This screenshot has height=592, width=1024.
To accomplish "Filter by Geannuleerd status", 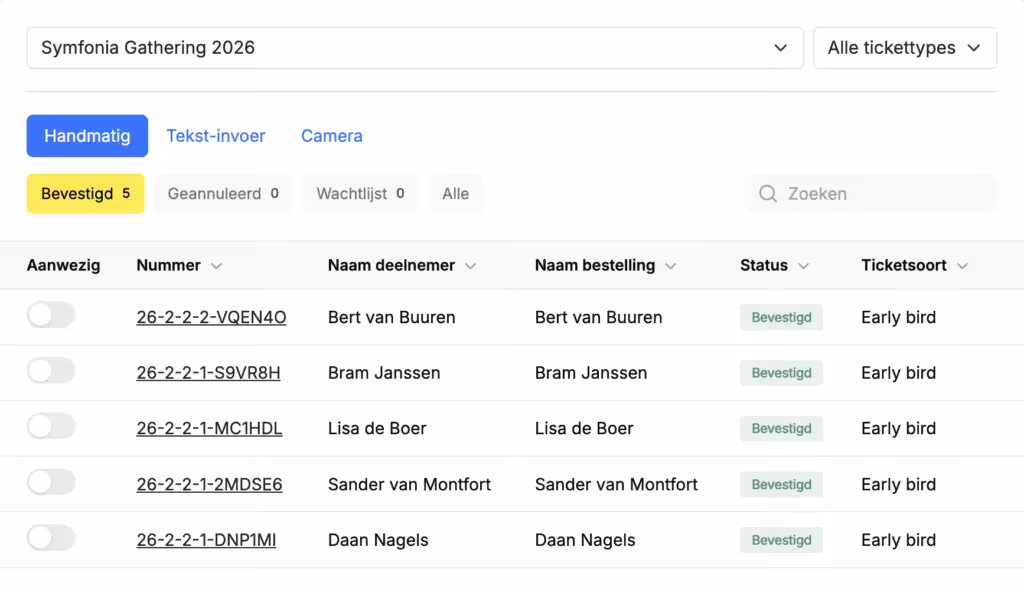I will click(223, 194).
